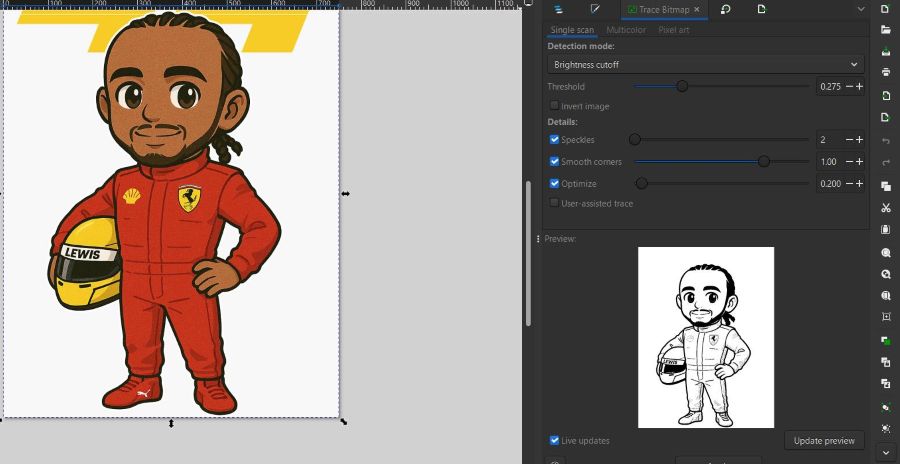Click the Save document icon

pos(886,51)
